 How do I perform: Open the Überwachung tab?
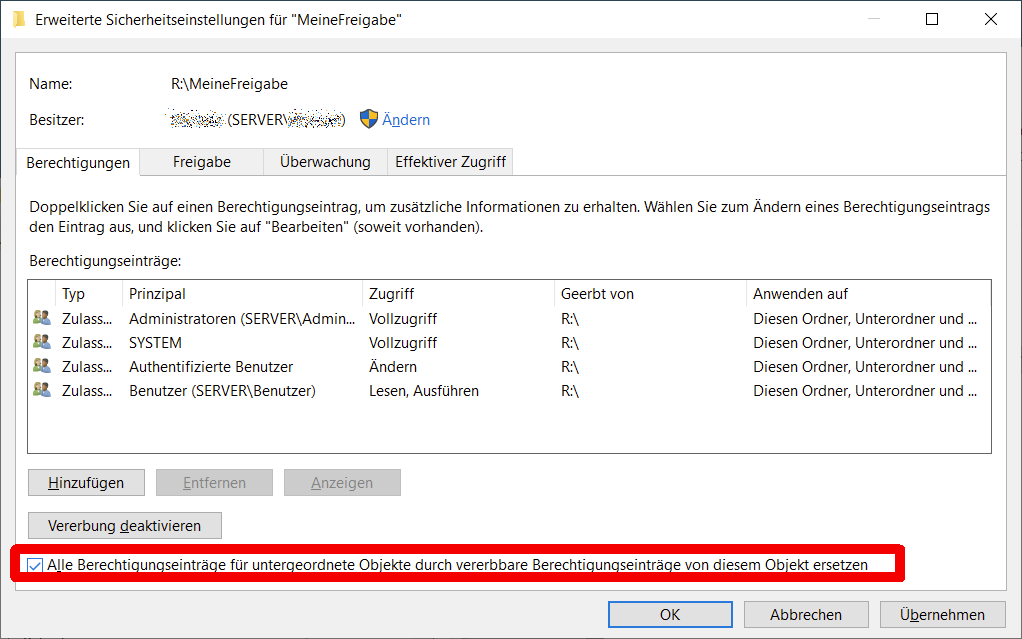(x=325, y=162)
